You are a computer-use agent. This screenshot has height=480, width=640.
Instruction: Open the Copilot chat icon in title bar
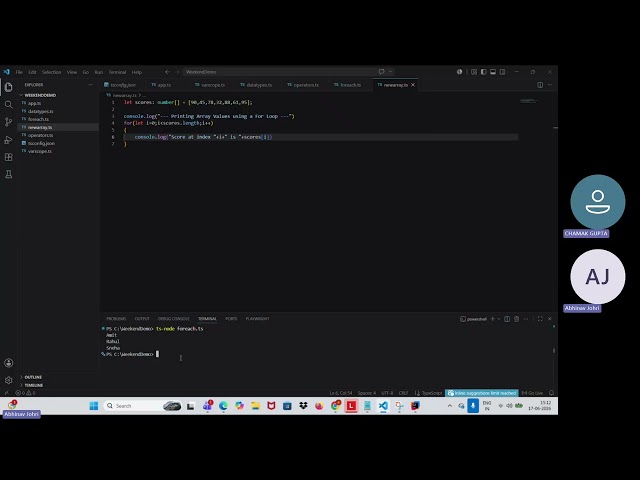382,71
